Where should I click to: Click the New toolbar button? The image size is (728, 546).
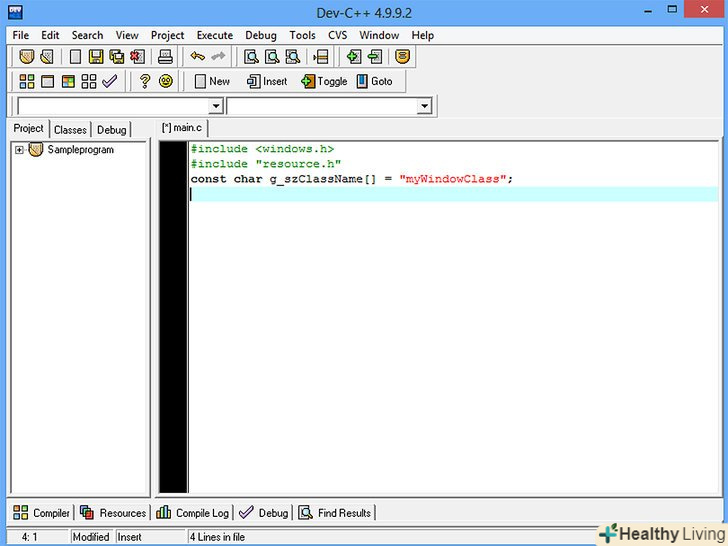(211, 81)
